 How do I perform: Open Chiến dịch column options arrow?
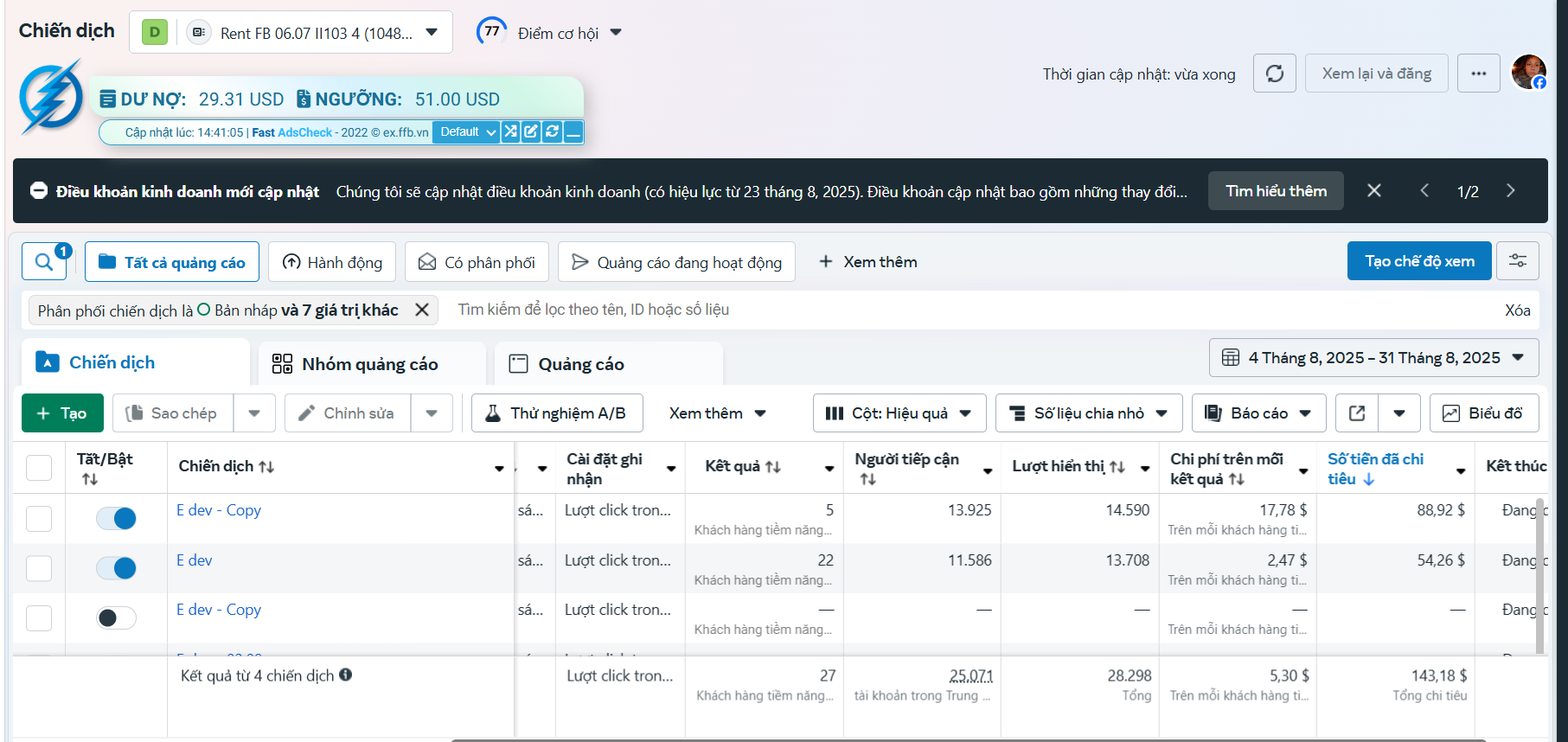pyautogui.click(x=499, y=468)
